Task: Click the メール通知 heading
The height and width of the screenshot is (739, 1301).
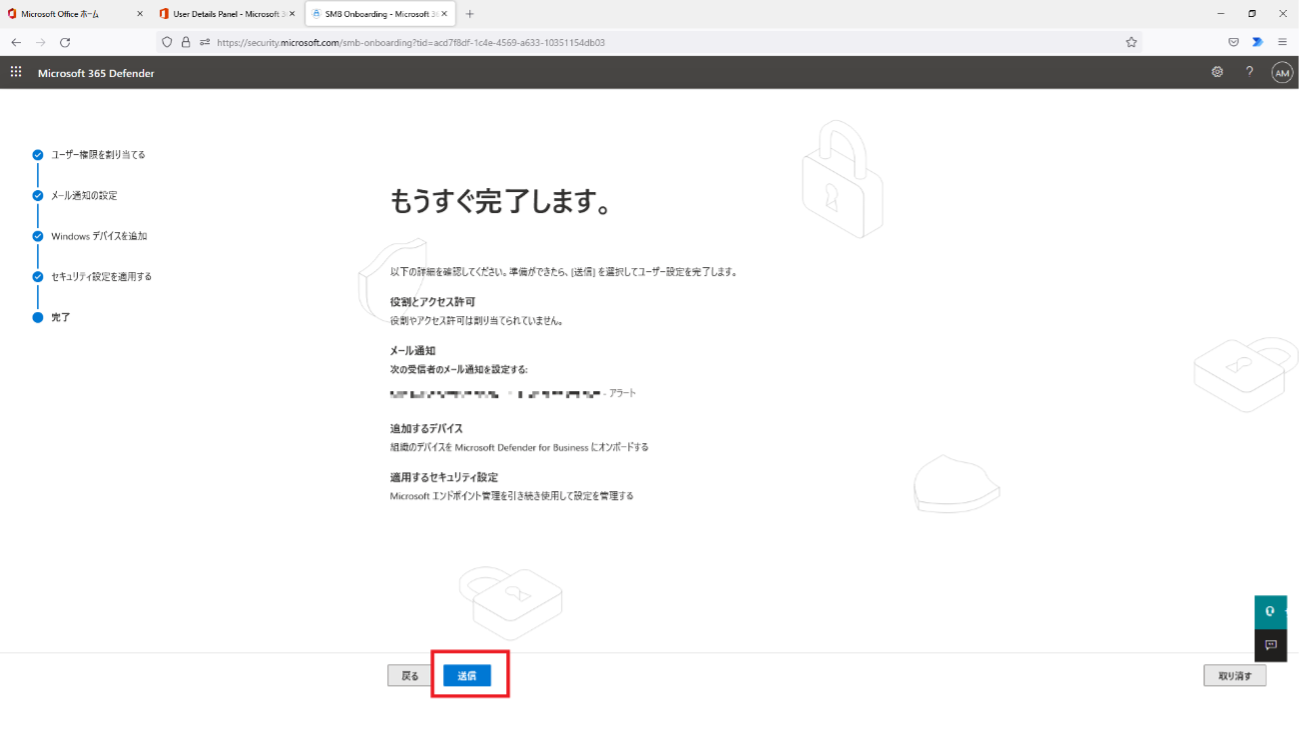Action: tap(413, 351)
